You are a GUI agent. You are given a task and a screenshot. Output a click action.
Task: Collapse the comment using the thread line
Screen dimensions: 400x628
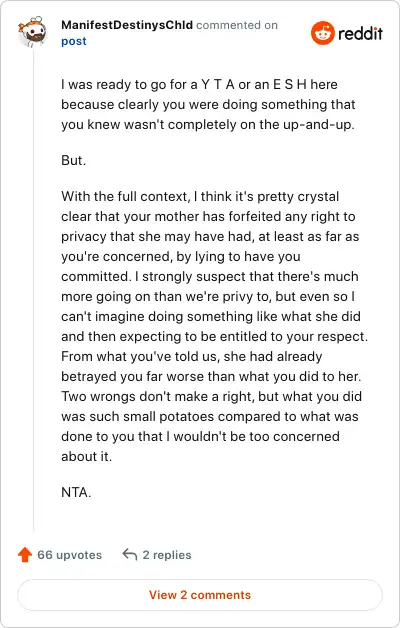33,288
